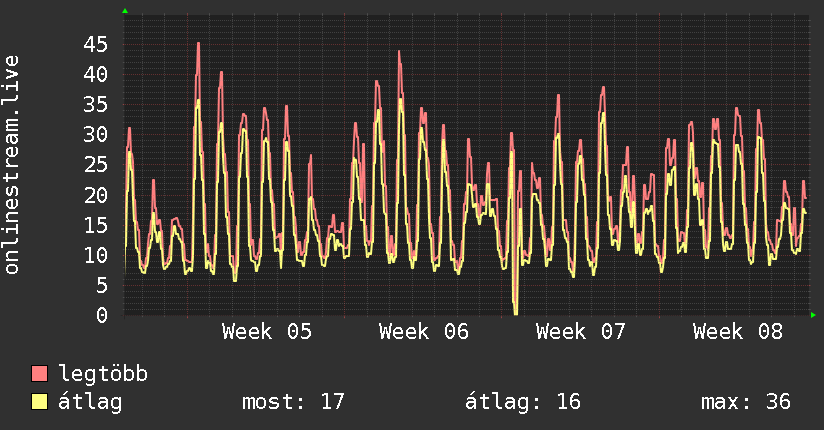The image size is (824, 430).
Task: Click the 35 y-axis tick label
Action: click(x=96, y=105)
